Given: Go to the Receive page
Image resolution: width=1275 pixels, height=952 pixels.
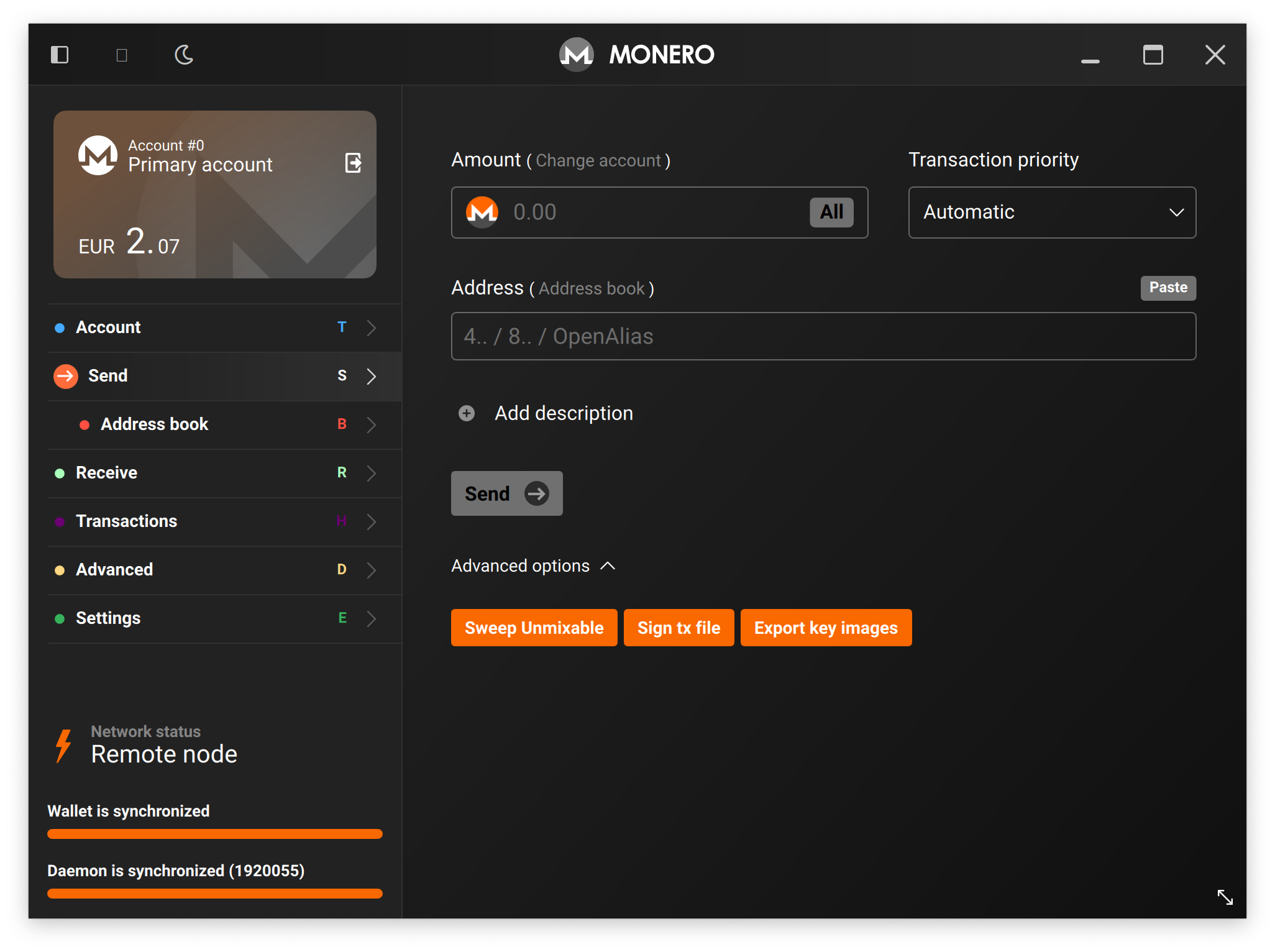Looking at the screenshot, I should click(225, 473).
